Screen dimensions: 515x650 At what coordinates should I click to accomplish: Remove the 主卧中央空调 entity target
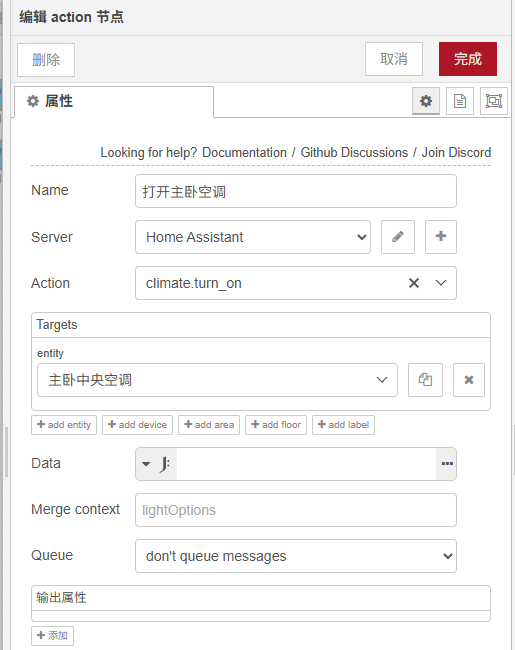tap(469, 380)
